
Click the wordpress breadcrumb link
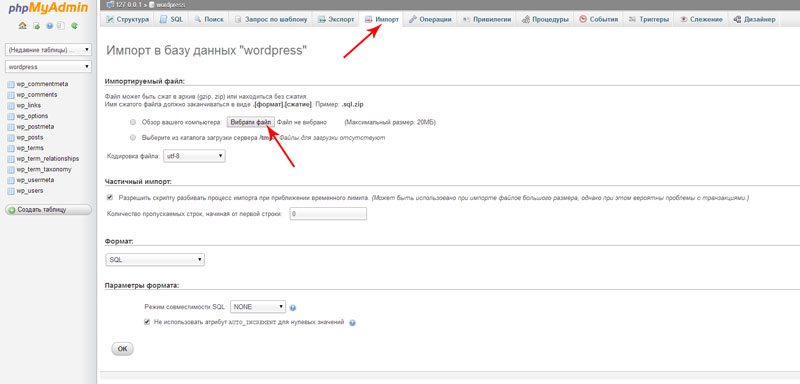pos(170,4)
